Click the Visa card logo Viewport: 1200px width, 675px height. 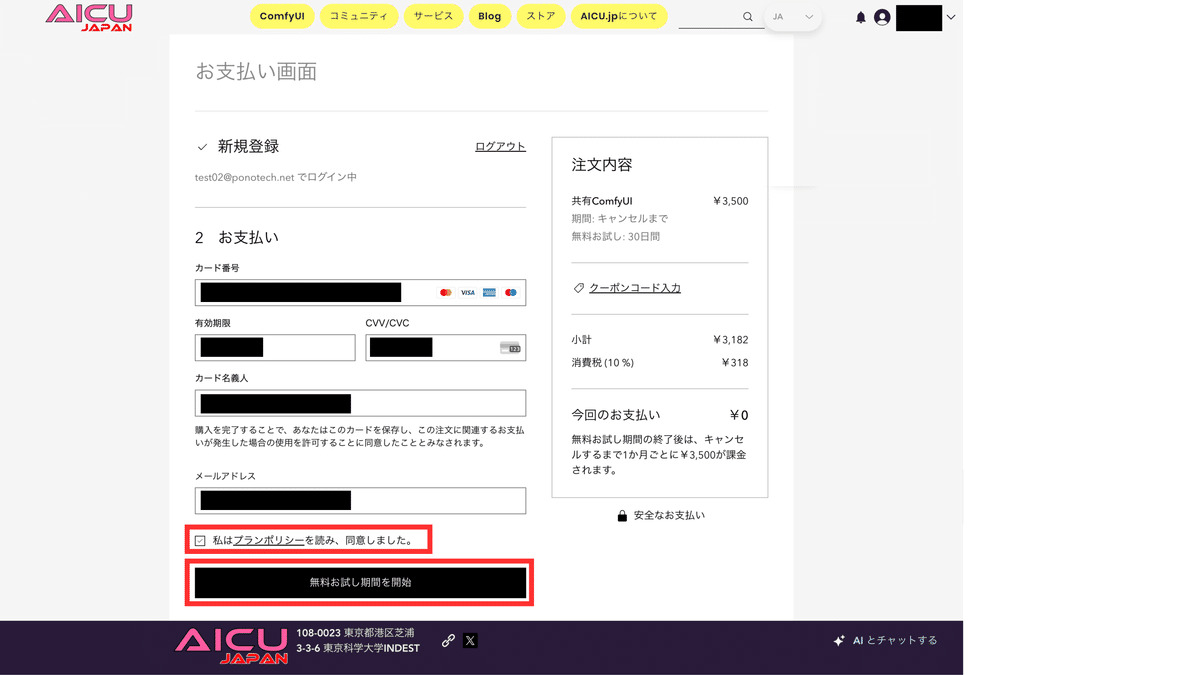point(467,292)
